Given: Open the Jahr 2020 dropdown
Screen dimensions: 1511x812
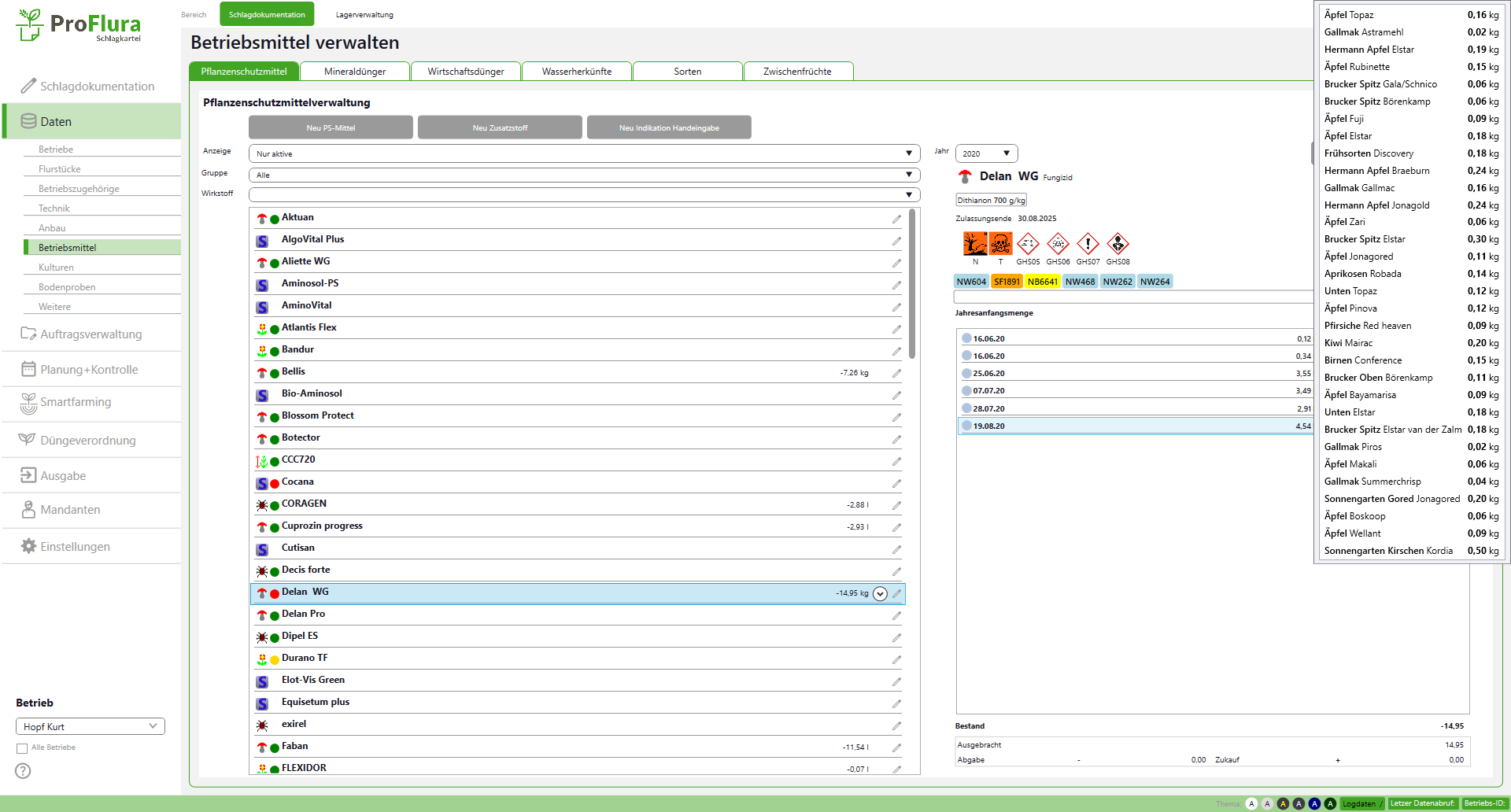Looking at the screenshot, I should tap(986, 153).
